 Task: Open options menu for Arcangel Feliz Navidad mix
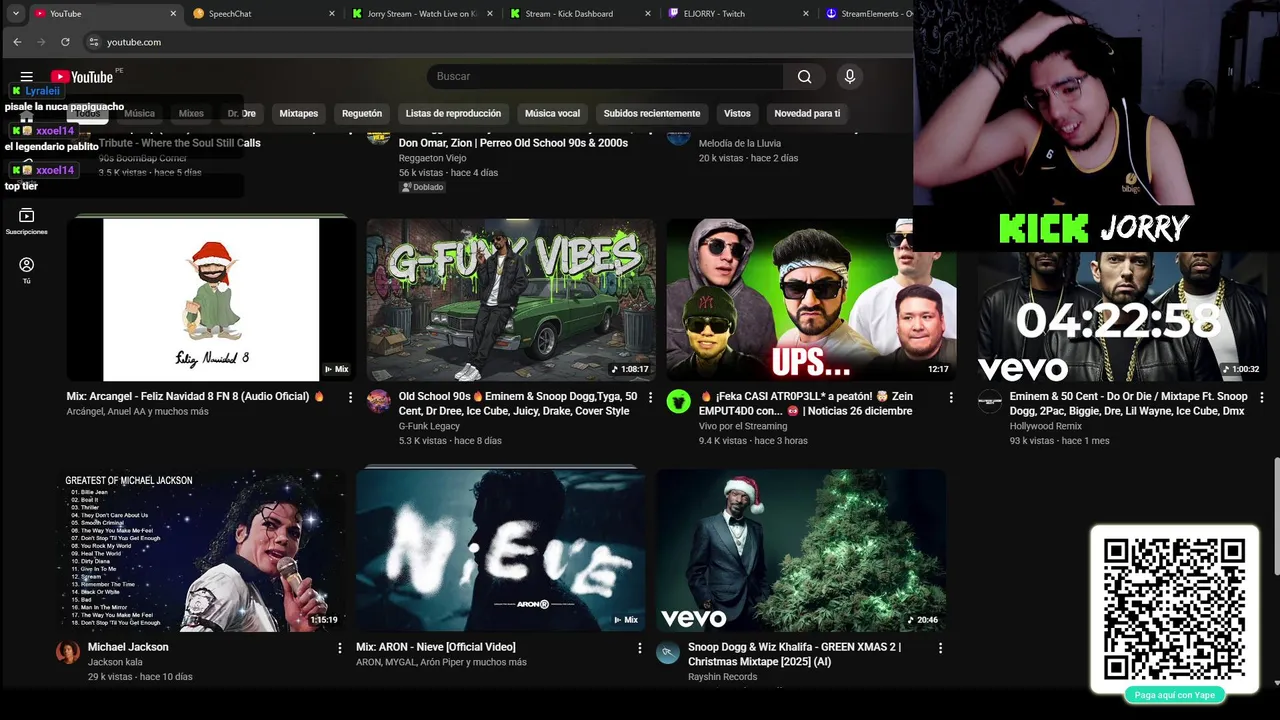point(350,397)
